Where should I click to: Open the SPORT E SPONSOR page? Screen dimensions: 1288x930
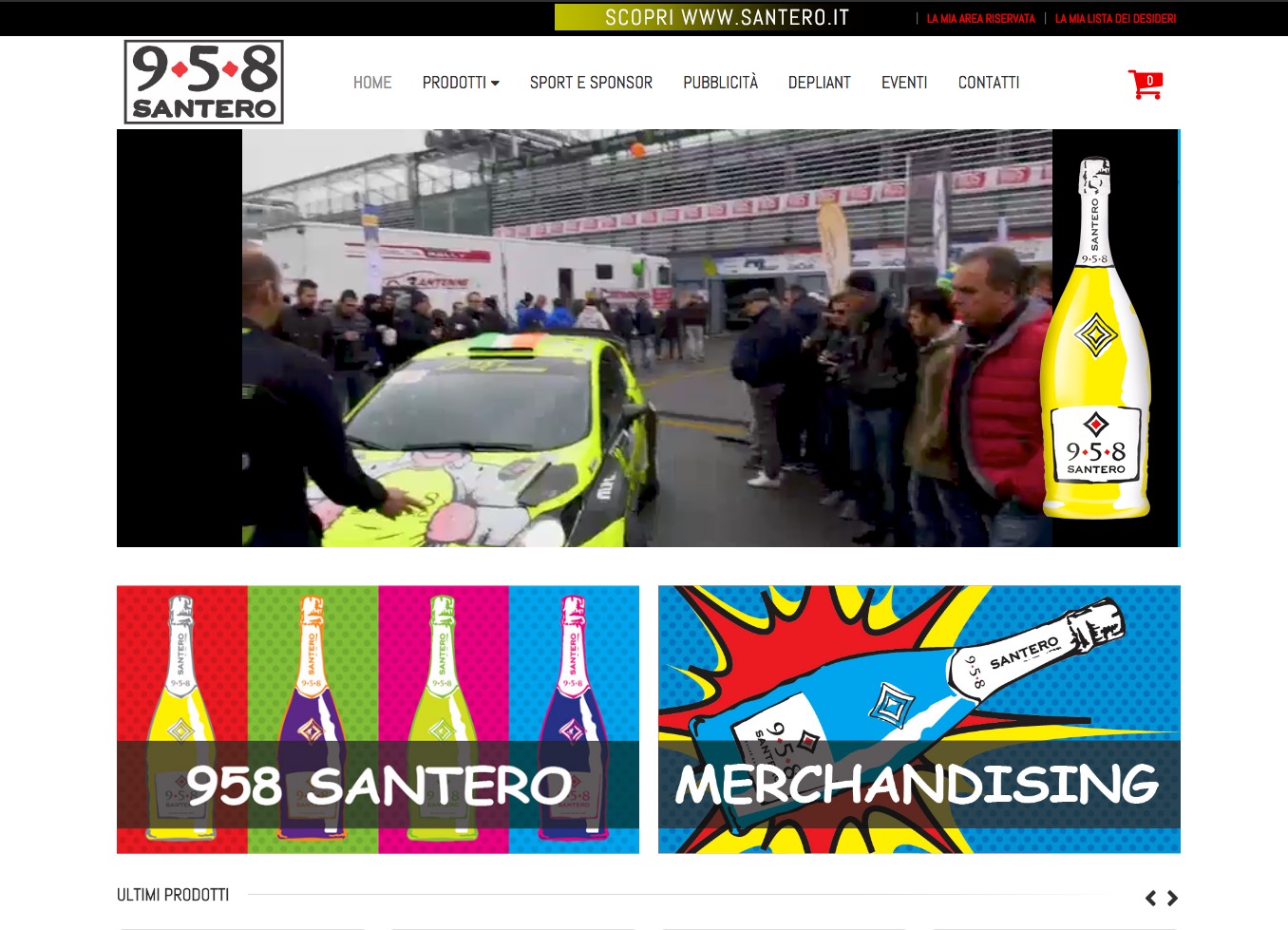(x=591, y=83)
